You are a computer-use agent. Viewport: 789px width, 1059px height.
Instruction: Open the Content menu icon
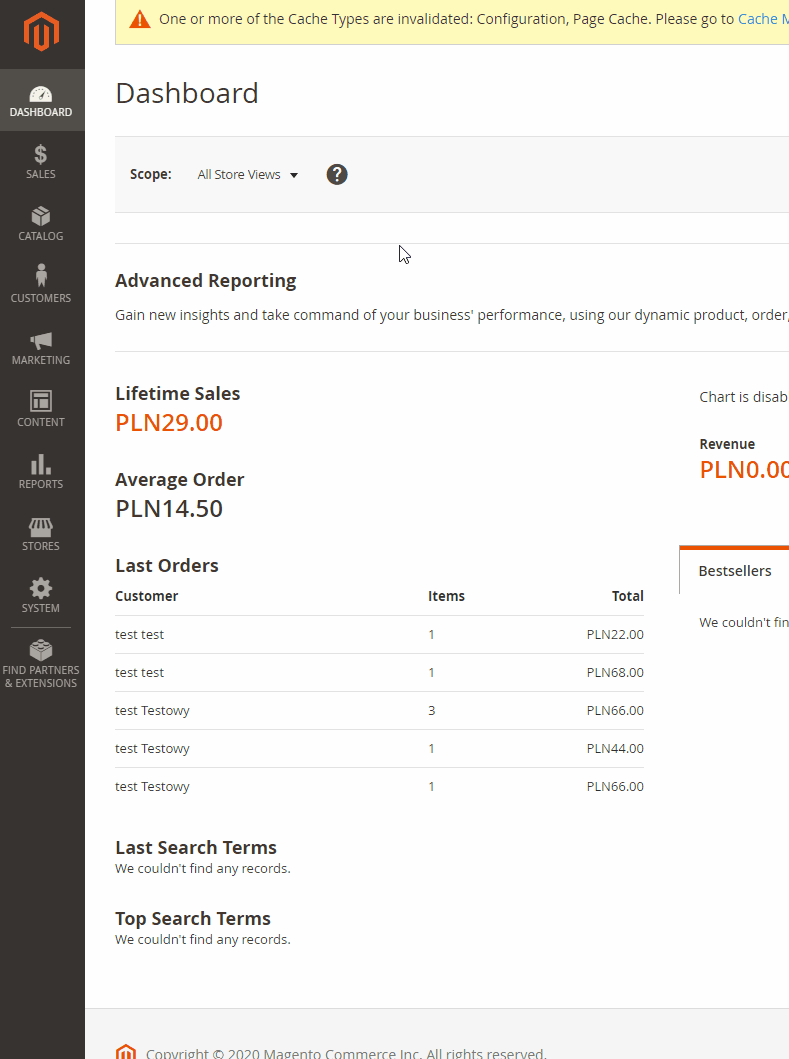41,402
